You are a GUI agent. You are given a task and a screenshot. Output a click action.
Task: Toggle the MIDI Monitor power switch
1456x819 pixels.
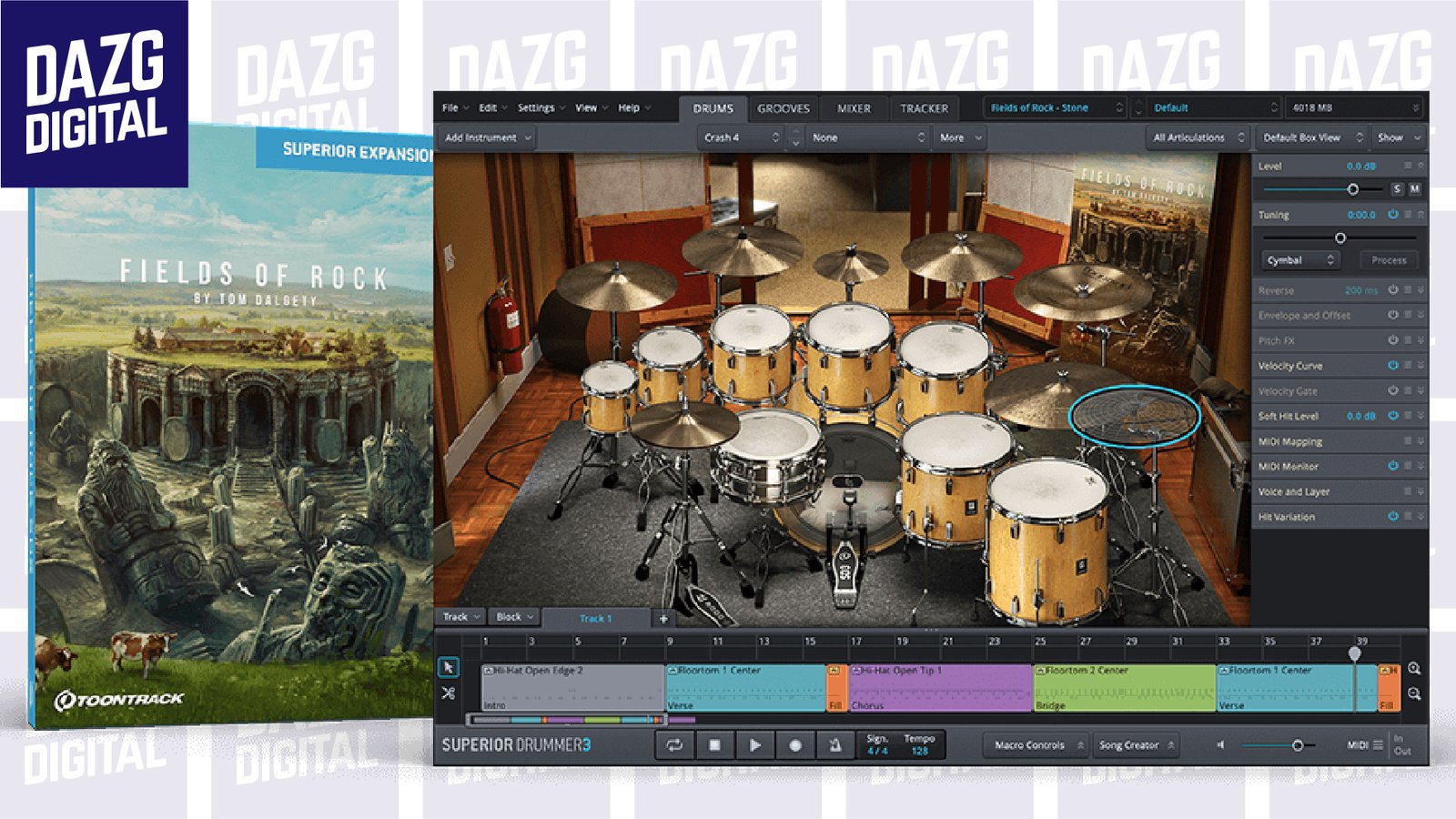(x=1393, y=466)
